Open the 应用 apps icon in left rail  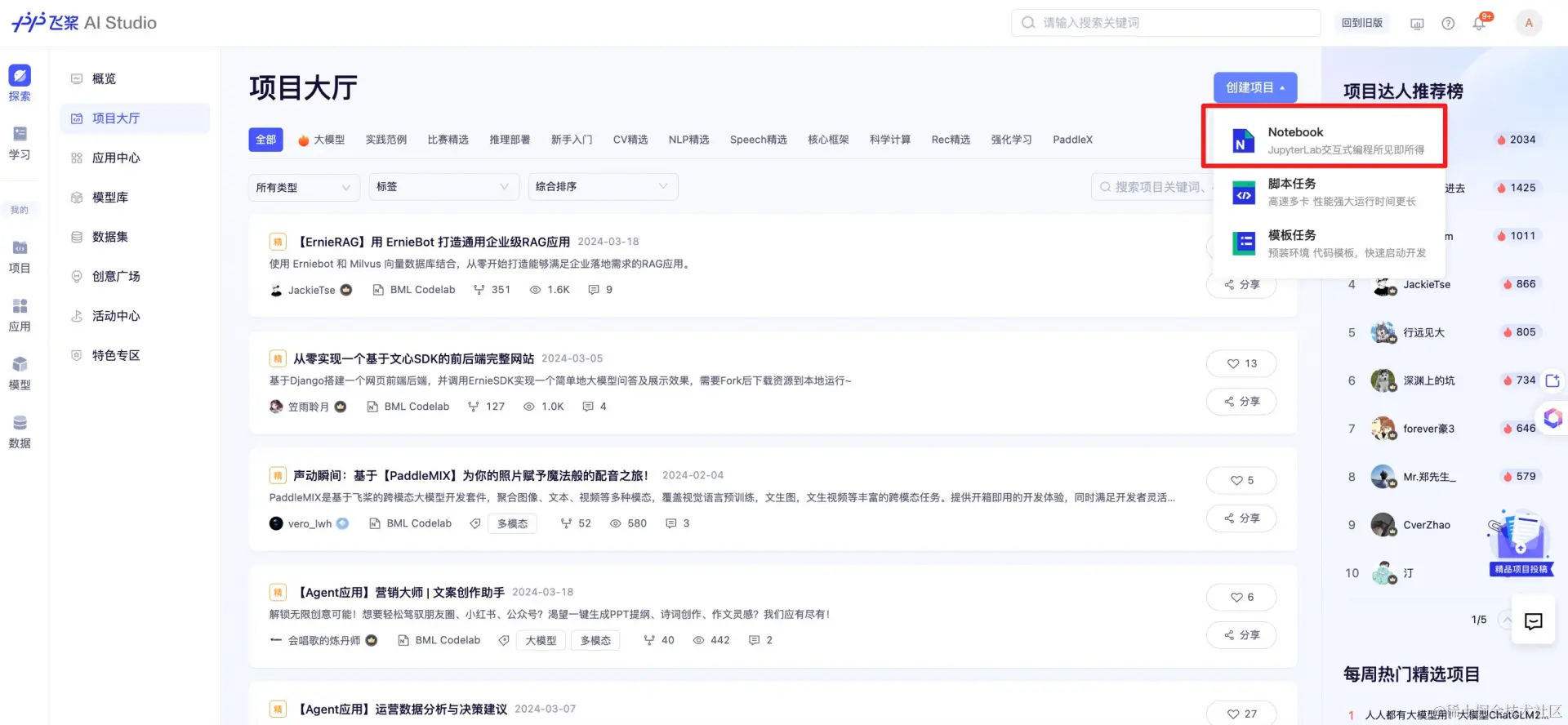point(20,306)
